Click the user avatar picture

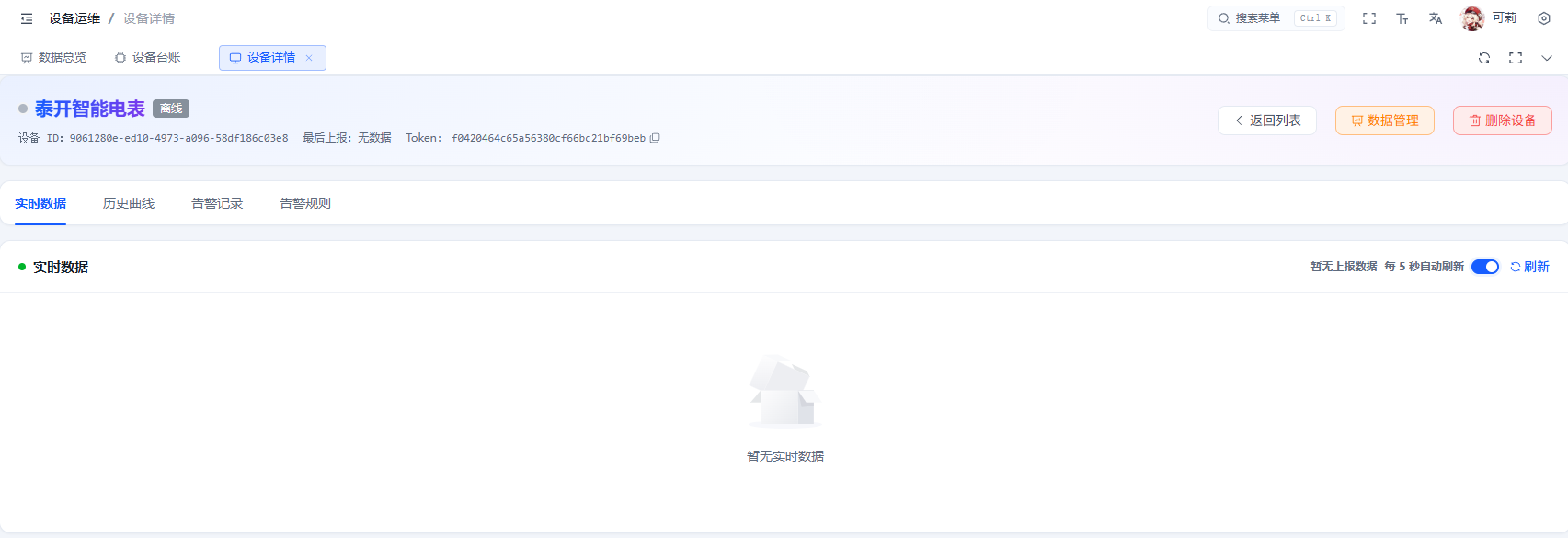tap(1472, 18)
